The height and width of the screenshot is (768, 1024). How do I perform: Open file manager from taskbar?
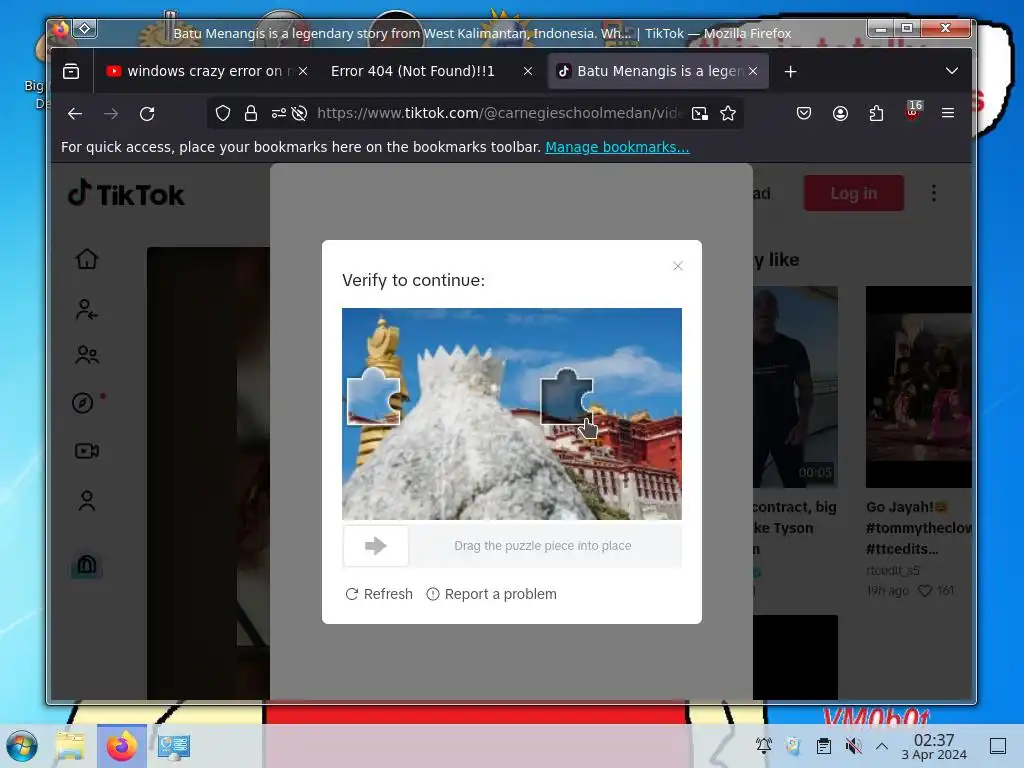pyautogui.click(x=71, y=746)
